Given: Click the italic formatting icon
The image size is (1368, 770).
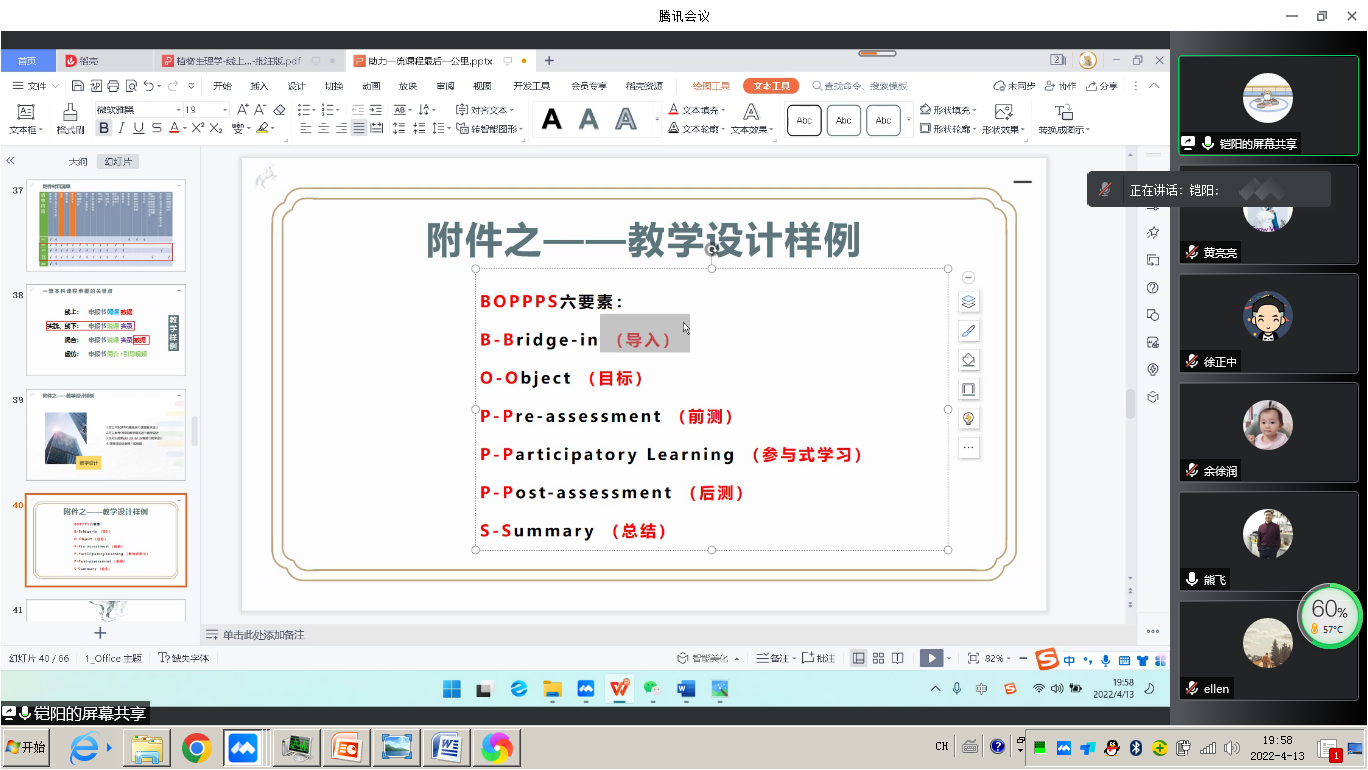Looking at the screenshot, I should tap(122, 128).
